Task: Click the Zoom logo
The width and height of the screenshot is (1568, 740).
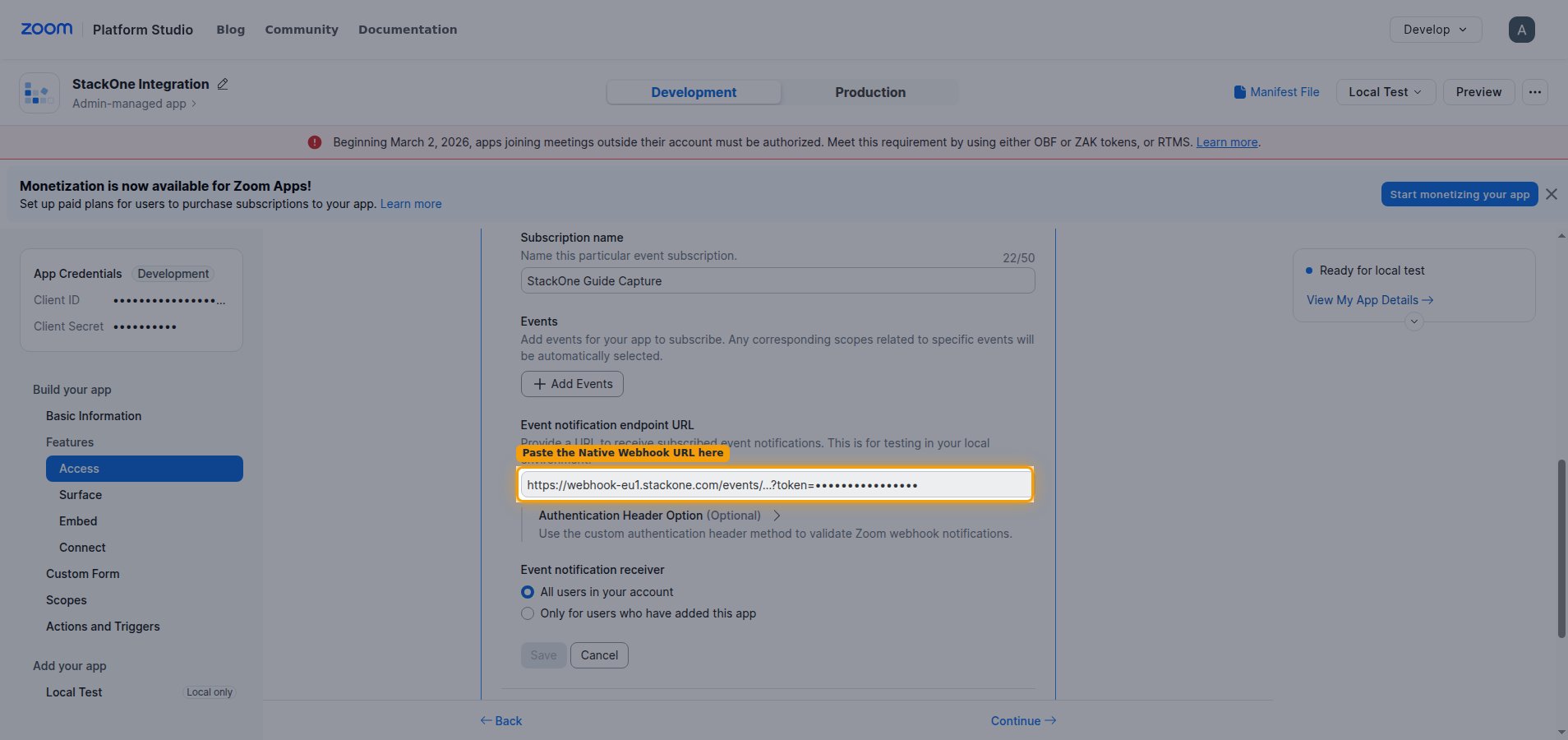Action: pos(47,29)
